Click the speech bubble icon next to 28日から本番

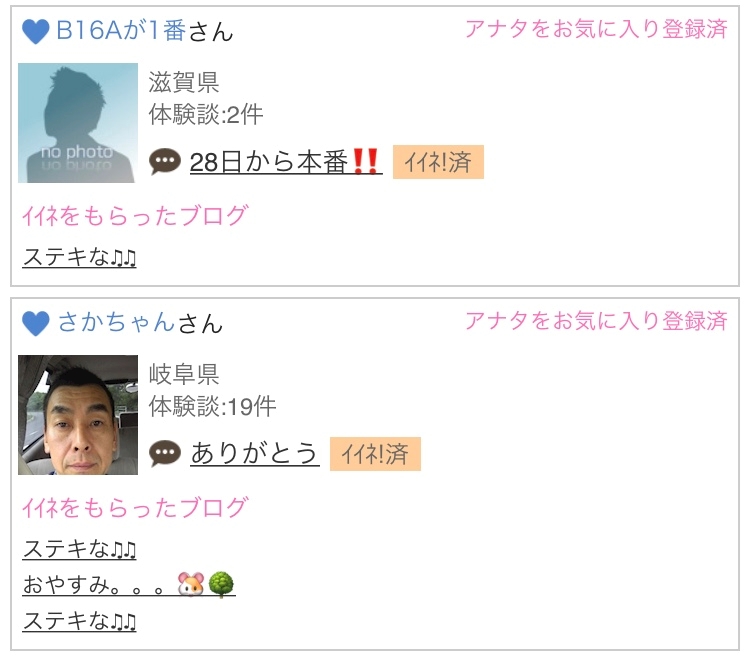(x=165, y=162)
